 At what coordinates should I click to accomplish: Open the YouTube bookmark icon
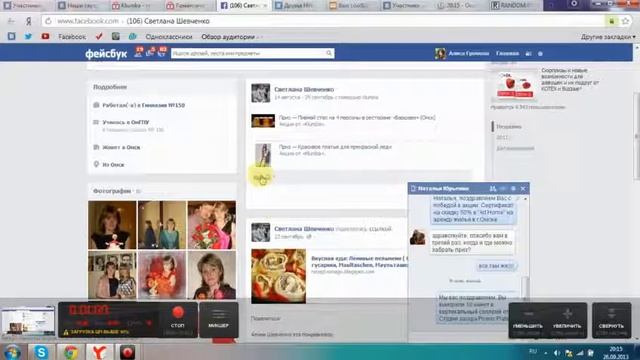tap(45, 36)
